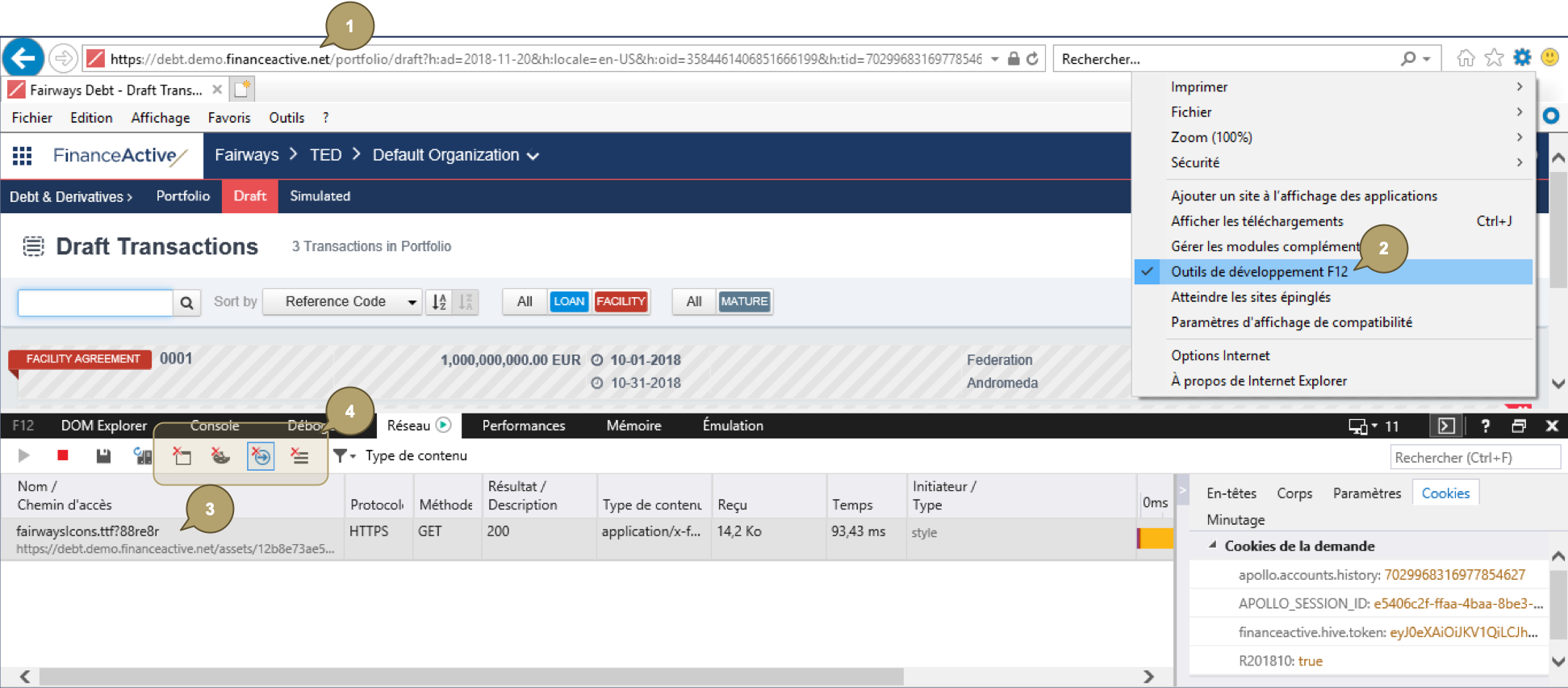Collapse Cookies de la demande section
The image size is (1568, 688).
pyautogui.click(x=1212, y=545)
